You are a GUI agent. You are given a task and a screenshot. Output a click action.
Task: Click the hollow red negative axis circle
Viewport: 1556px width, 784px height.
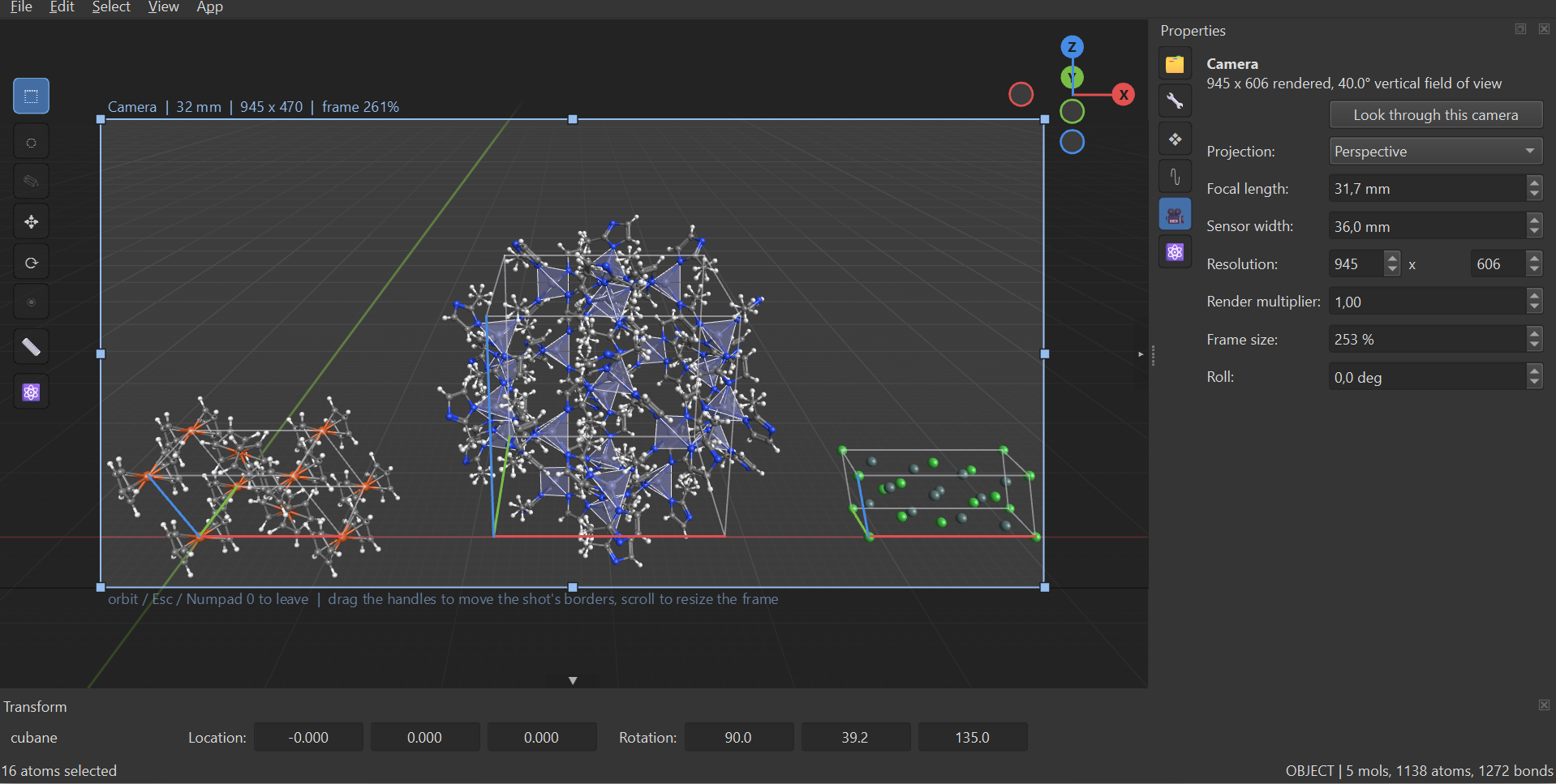(1021, 95)
